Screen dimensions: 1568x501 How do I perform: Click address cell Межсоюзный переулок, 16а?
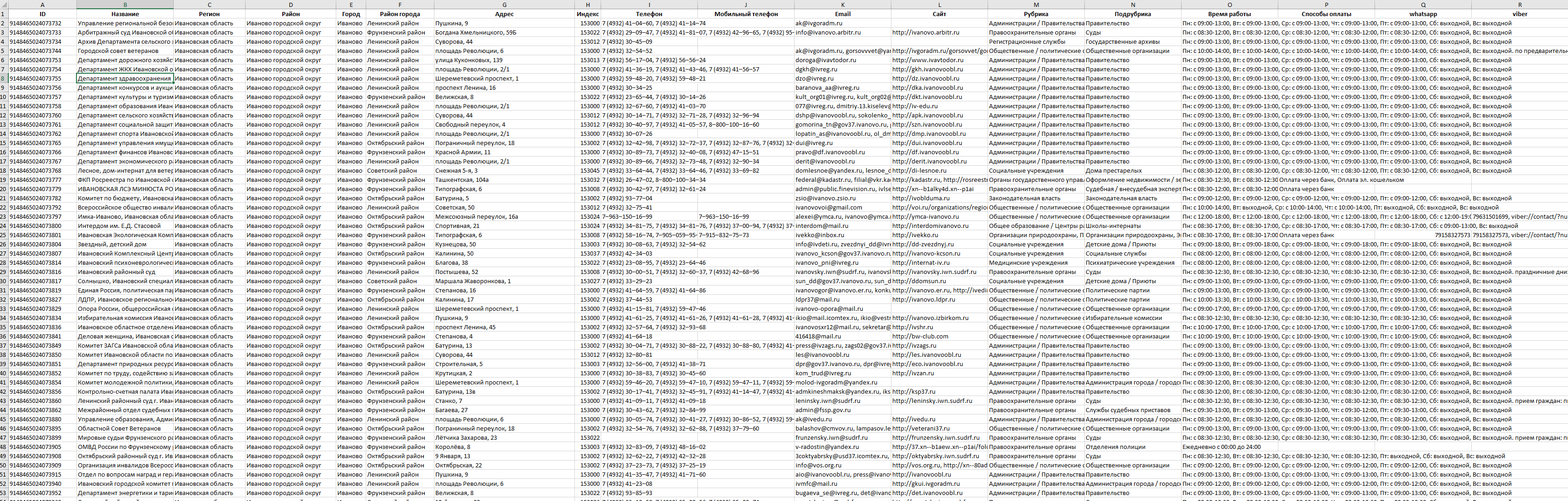click(504, 217)
